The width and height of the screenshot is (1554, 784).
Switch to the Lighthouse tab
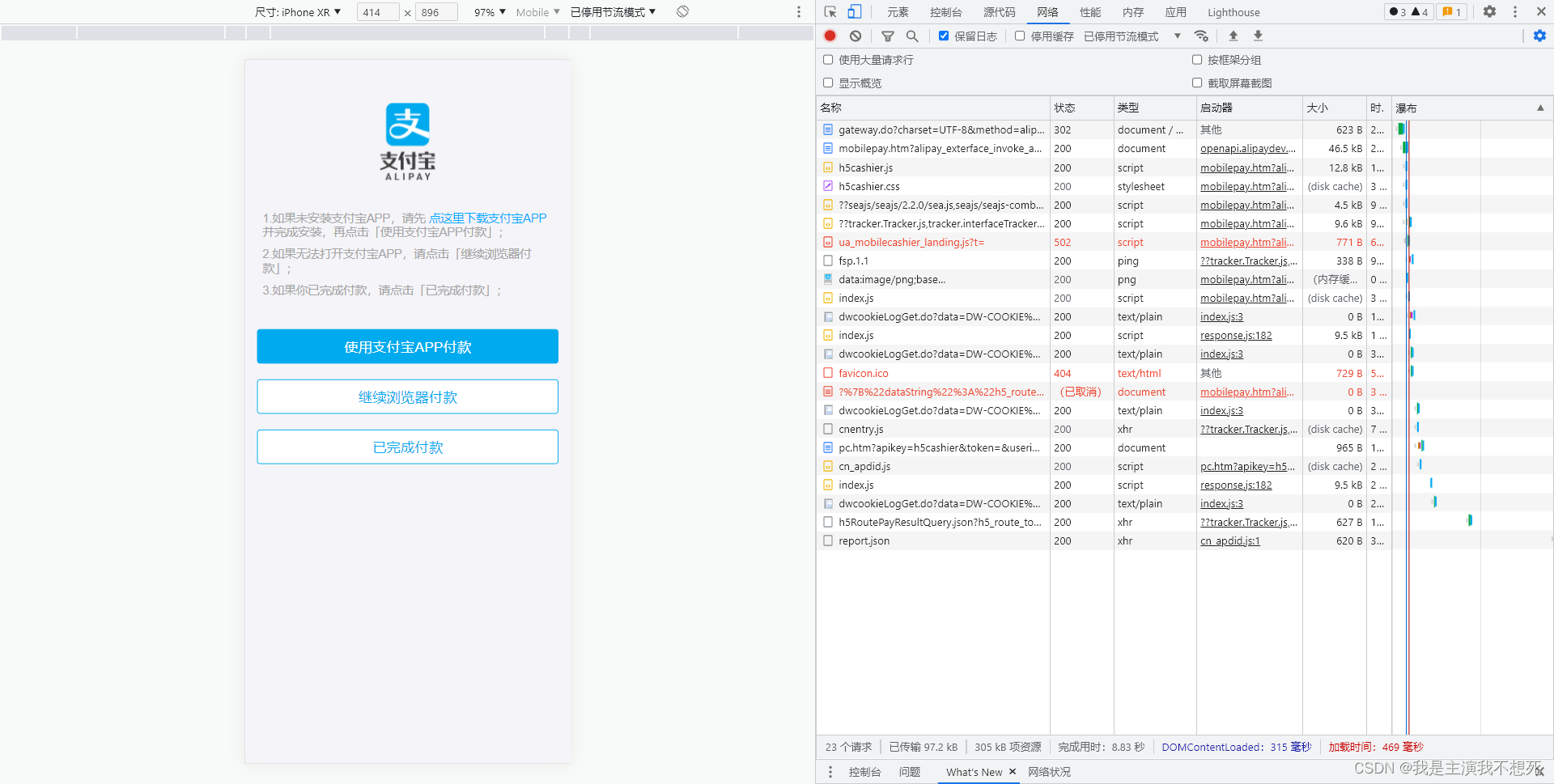click(1233, 12)
